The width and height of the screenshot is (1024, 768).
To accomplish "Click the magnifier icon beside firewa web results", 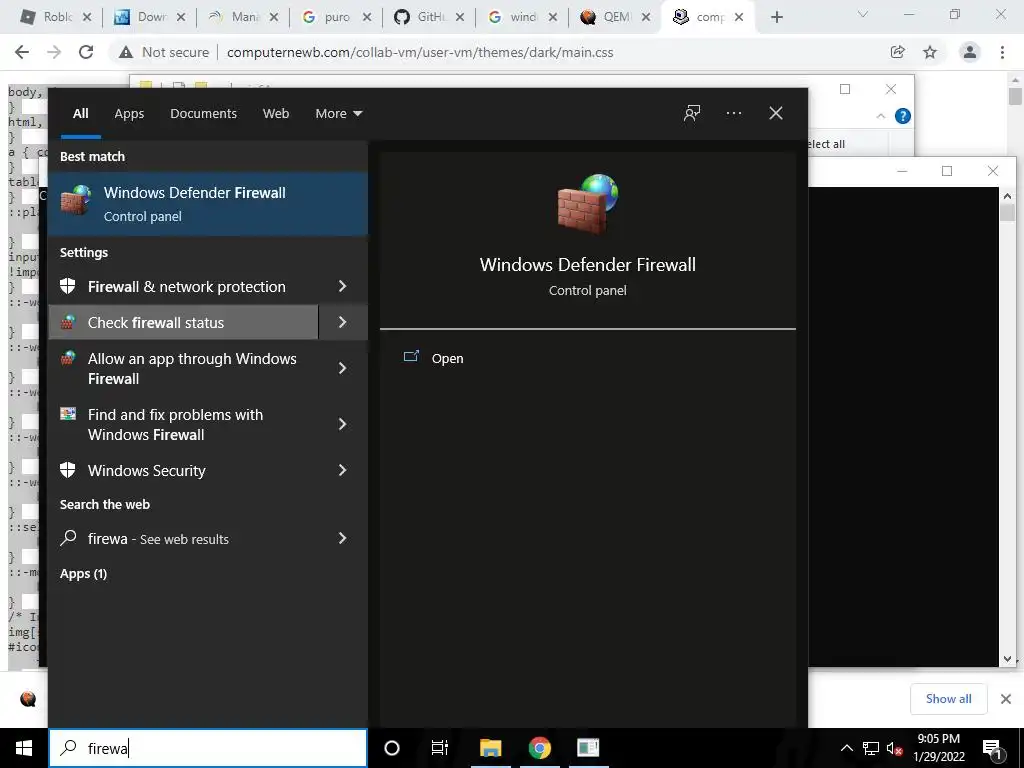I will [68, 538].
